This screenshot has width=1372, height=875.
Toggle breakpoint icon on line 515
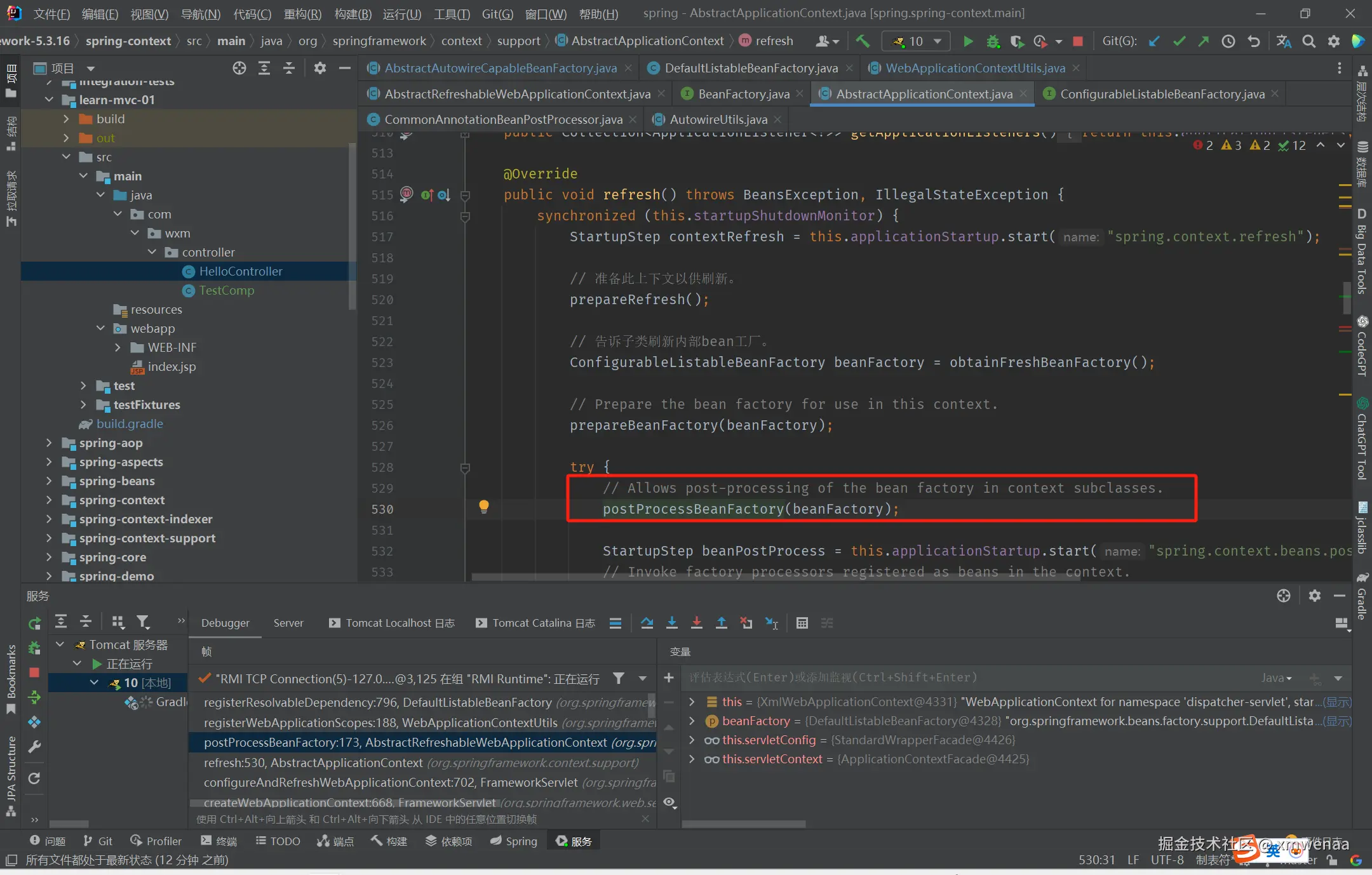click(407, 194)
